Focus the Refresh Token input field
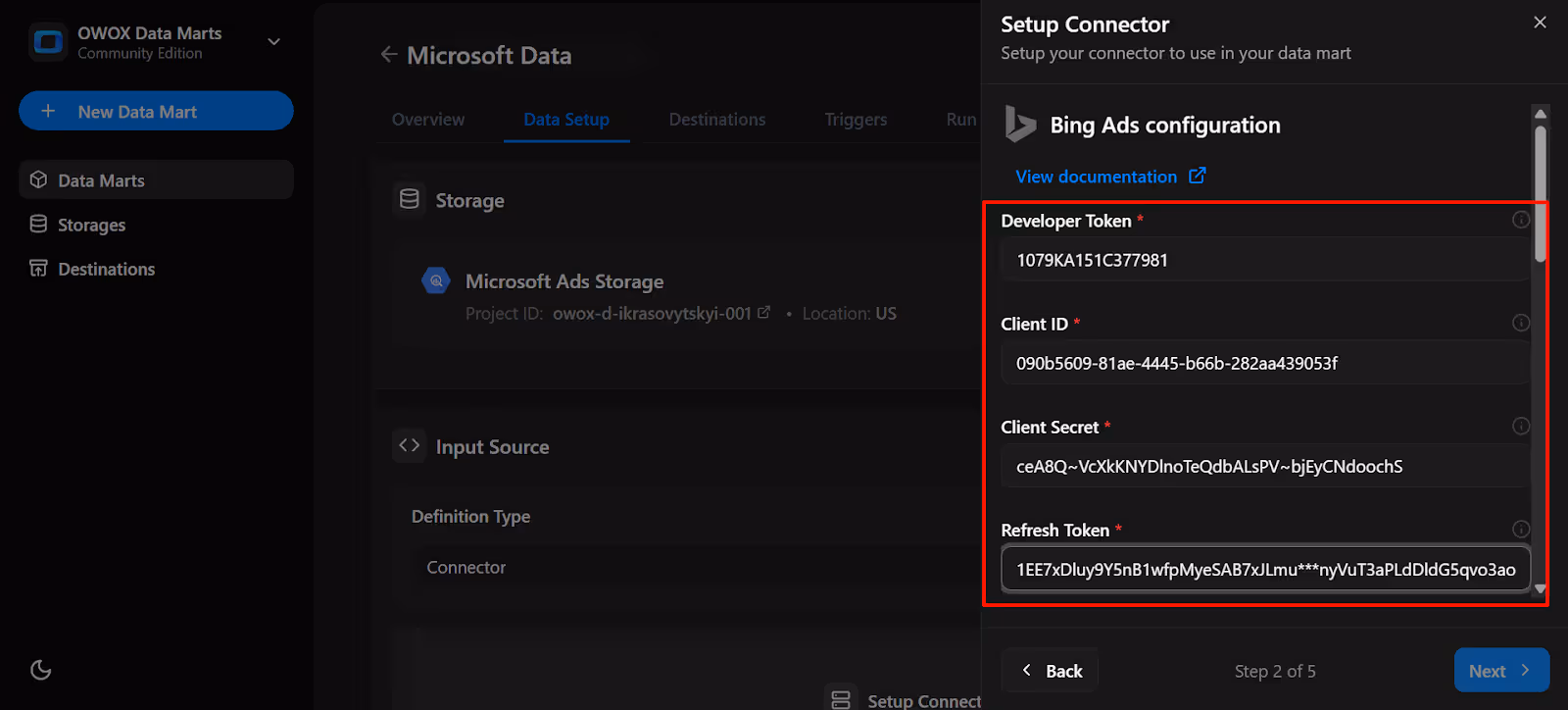The height and width of the screenshot is (710, 1568). (x=1265, y=569)
